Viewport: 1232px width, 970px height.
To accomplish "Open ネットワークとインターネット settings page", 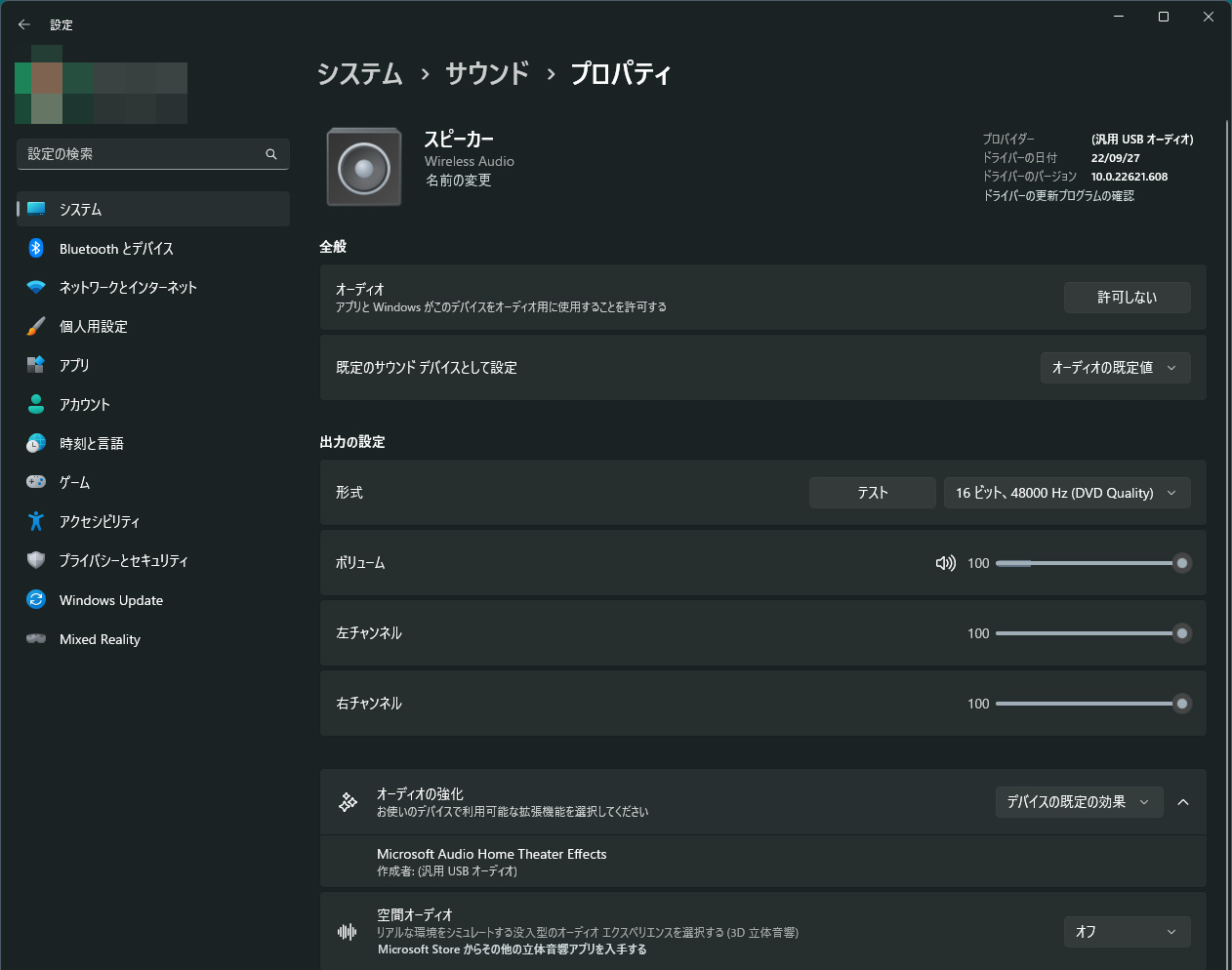I will (x=128, y=287).
